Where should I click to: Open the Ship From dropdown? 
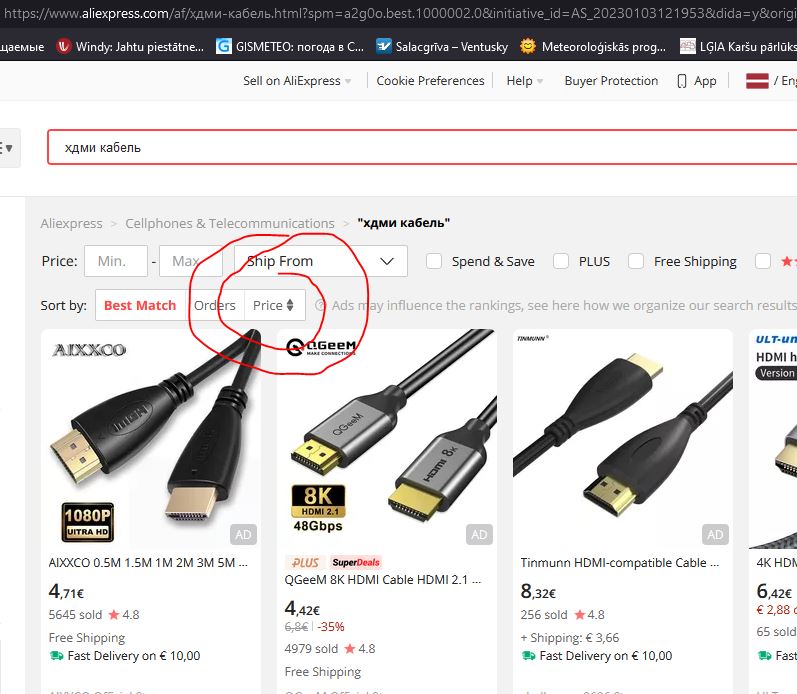coord(321,261)
